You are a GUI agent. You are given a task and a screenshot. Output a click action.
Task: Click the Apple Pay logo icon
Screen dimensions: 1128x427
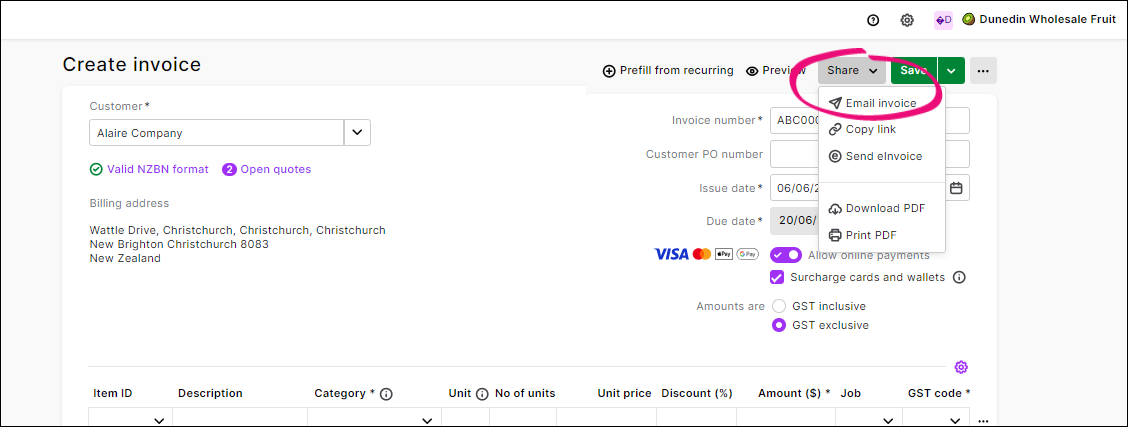pos(724,254)
